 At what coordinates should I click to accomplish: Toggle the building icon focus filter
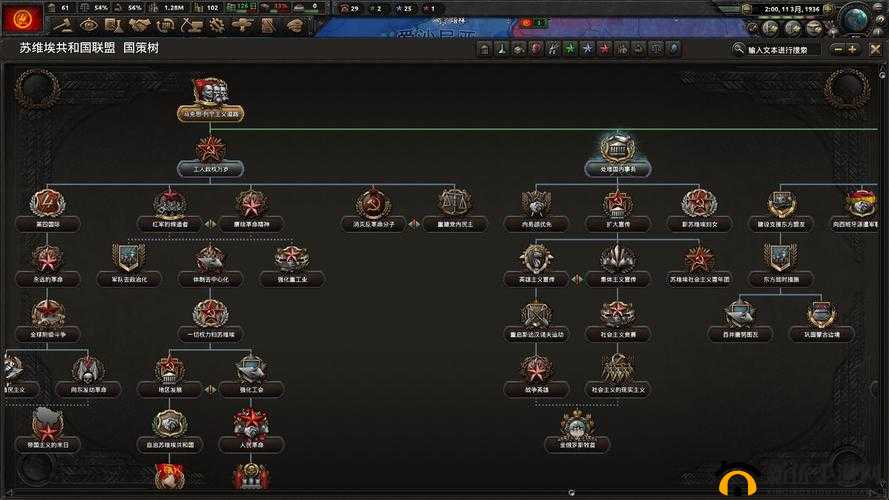coord(485,49)
